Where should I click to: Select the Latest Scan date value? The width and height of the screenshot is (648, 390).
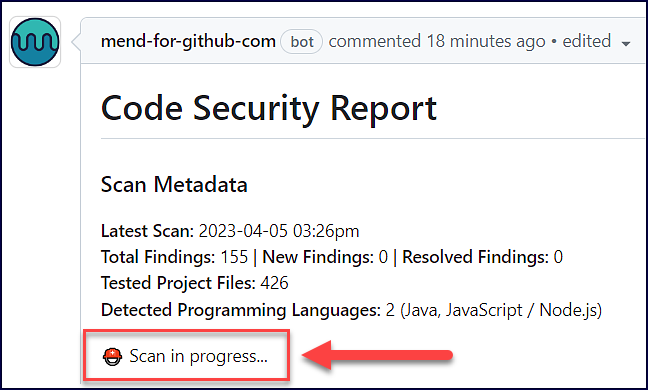click(x=279, y=231)
